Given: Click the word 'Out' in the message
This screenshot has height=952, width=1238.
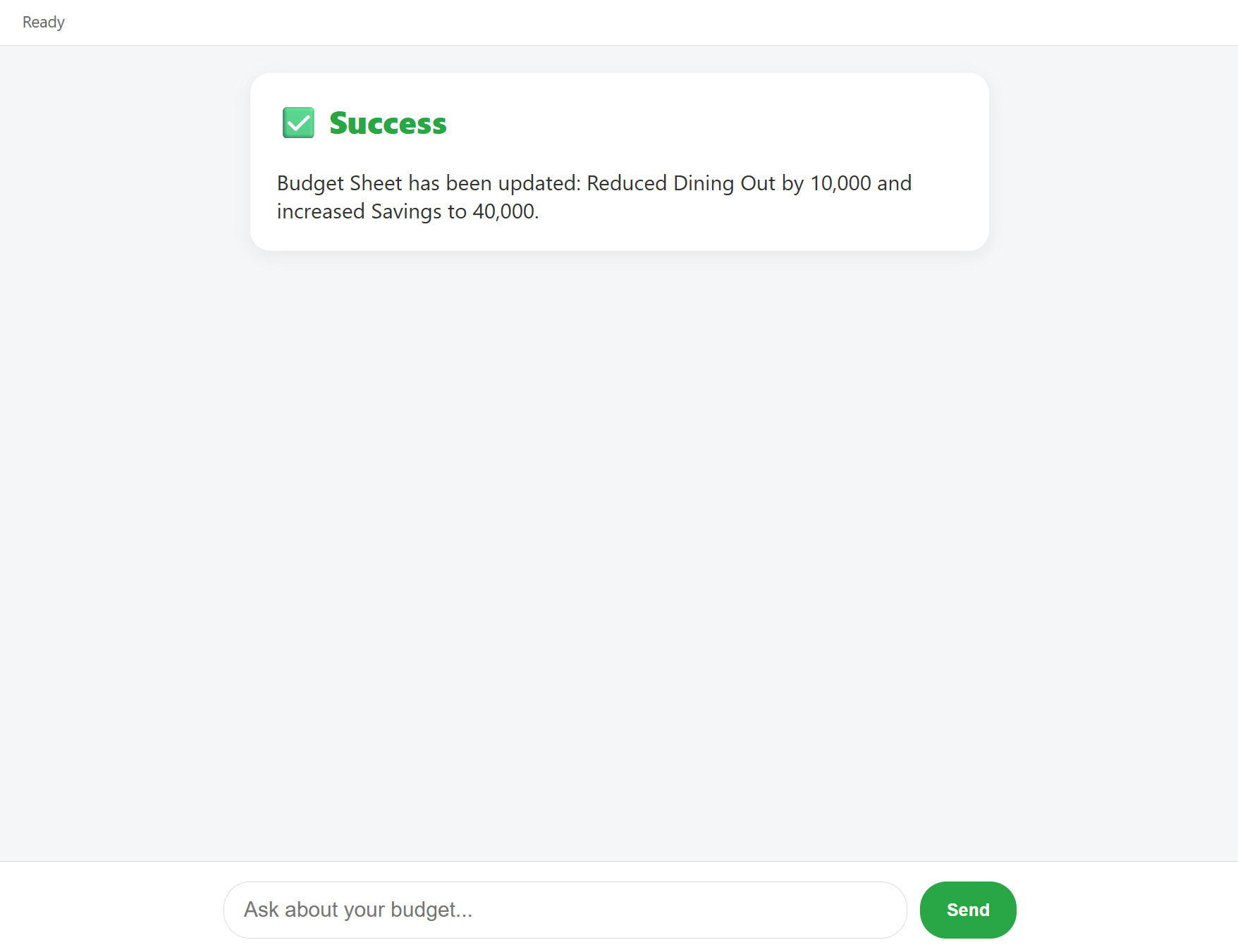Looking at the screenshot, I should coord(758,183).
